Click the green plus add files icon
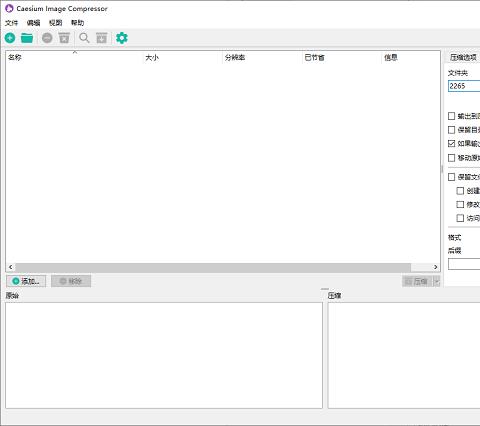Screen dimensions: 480x426 (10, 38)
